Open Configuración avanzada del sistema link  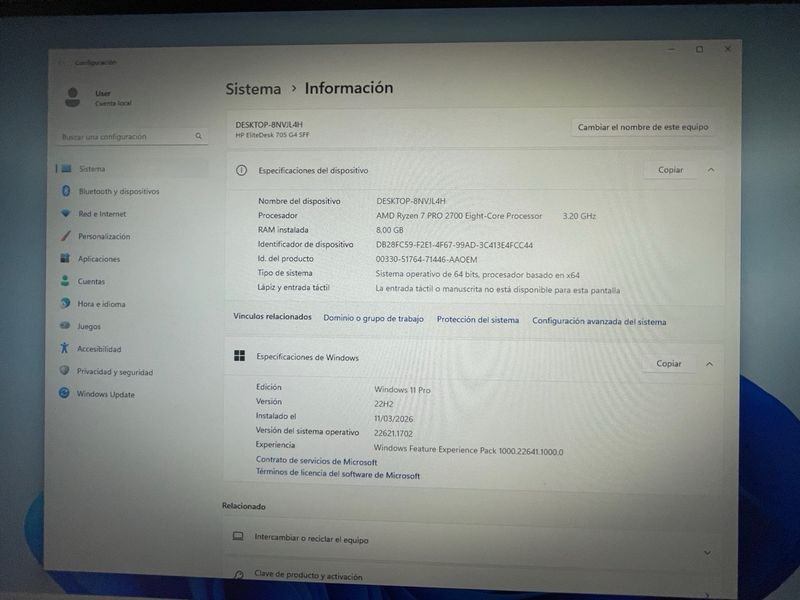[x=599, y=321]
